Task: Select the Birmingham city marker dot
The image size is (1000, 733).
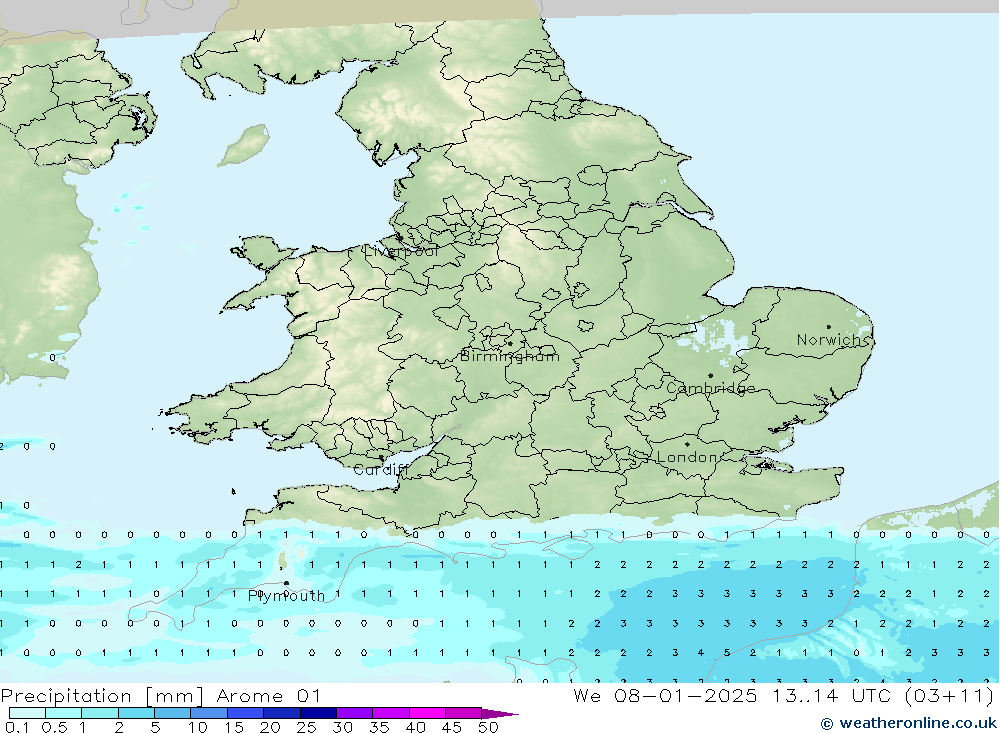Action: 510,343
